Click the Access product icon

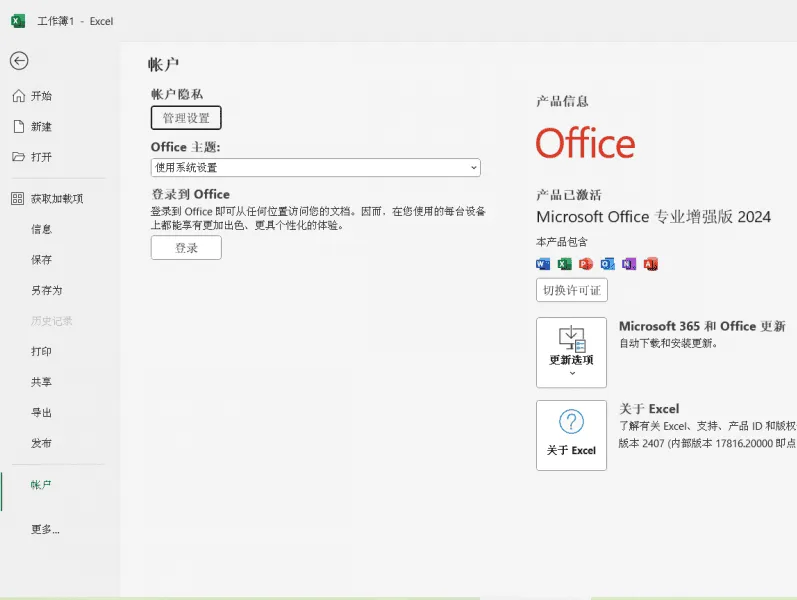(x=651, y=264)
